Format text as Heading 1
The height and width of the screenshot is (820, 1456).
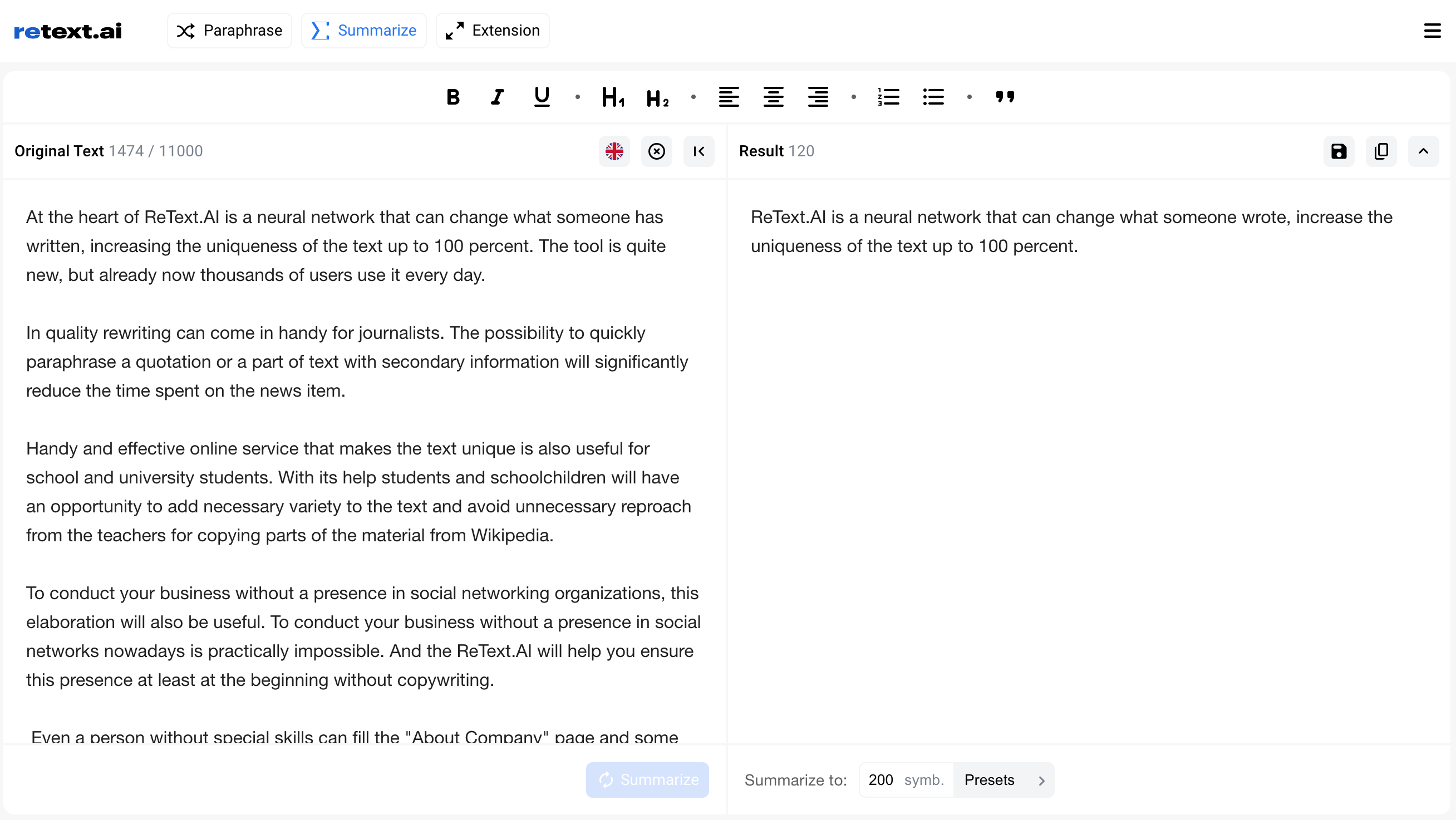coord(613,97)
